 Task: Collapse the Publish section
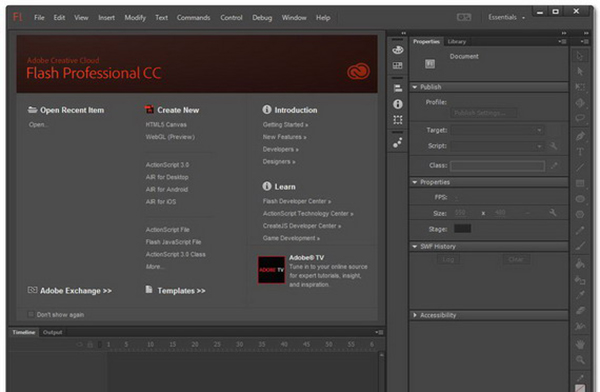[x=414, y=87]
